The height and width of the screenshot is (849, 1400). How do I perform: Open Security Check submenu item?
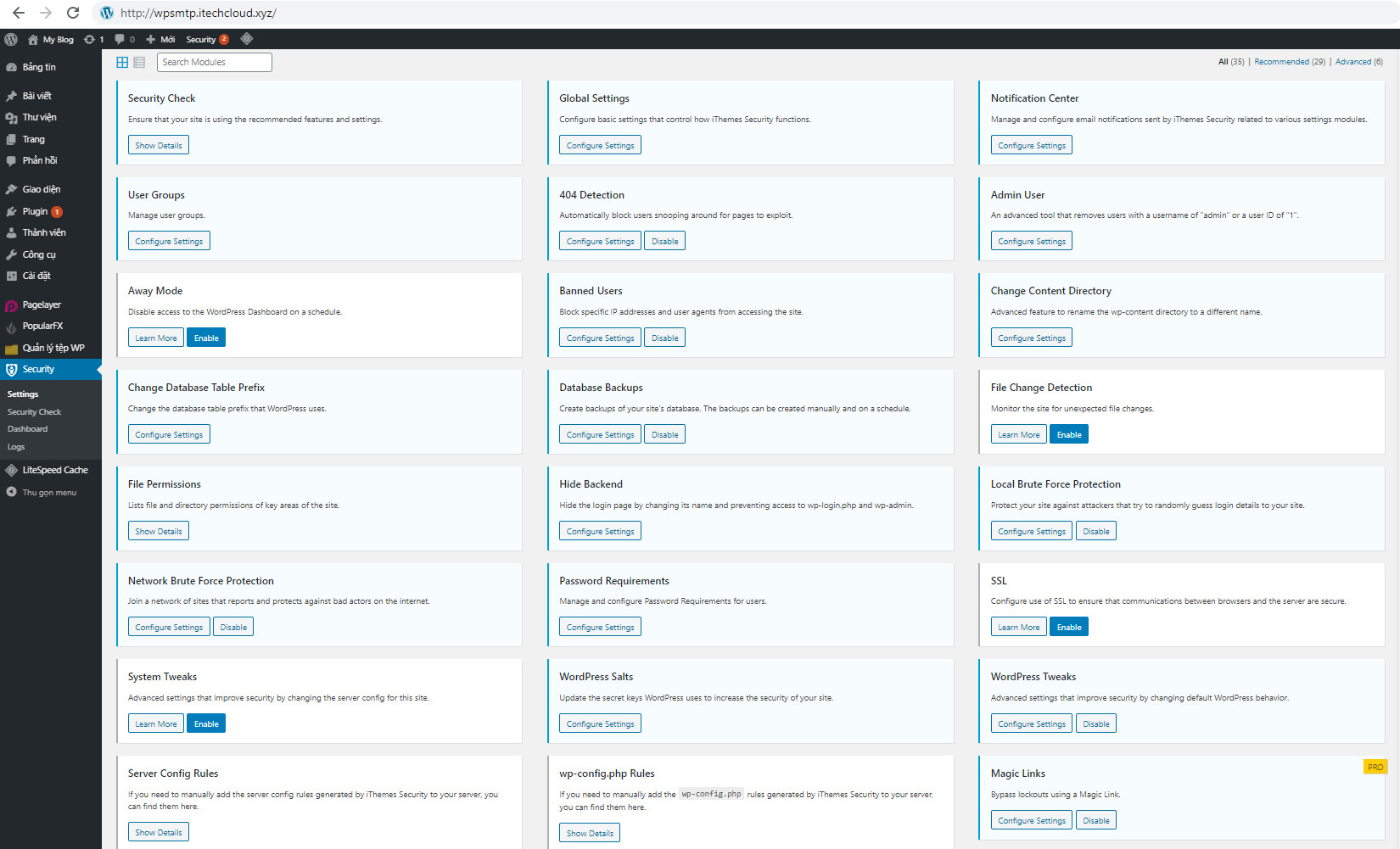[x=34, y=412]
